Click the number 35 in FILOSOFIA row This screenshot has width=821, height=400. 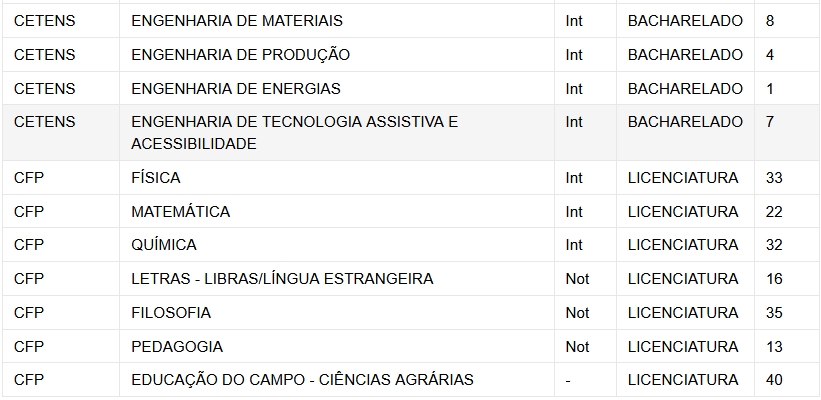click(x=774, y=313)
